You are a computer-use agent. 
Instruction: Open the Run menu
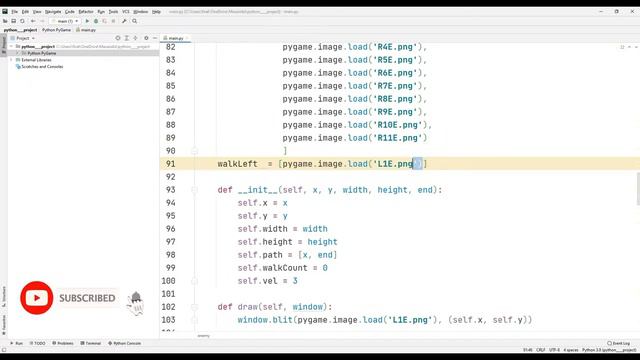tap(101, 12)
